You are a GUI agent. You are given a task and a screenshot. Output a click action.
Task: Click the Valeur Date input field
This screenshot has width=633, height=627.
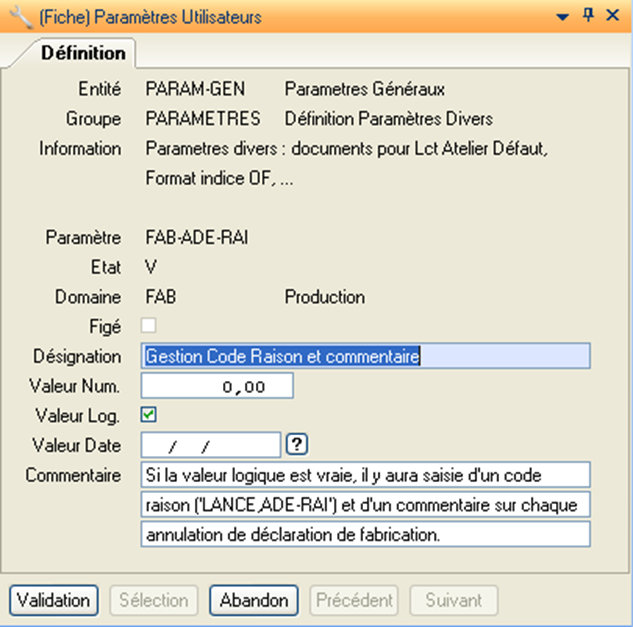coord(211,445)
